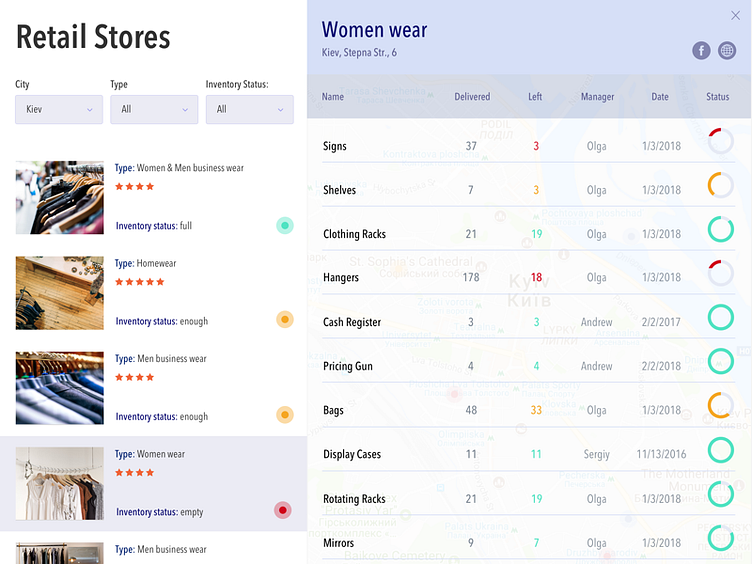752x564 pixels.
Task: Click red empty-status dot on Women wear store
Action: pyautogui.click(x=283, y=510)
